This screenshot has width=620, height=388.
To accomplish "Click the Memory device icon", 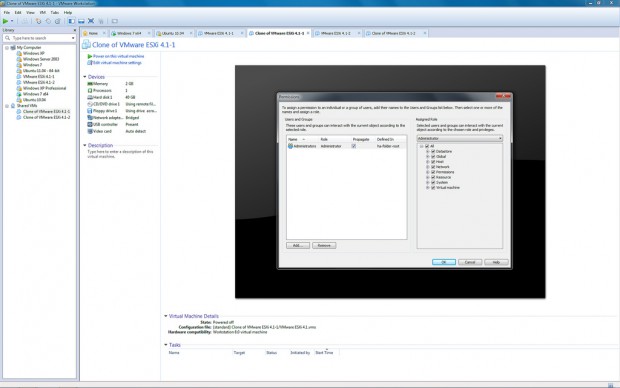I will tap(90, 84).
